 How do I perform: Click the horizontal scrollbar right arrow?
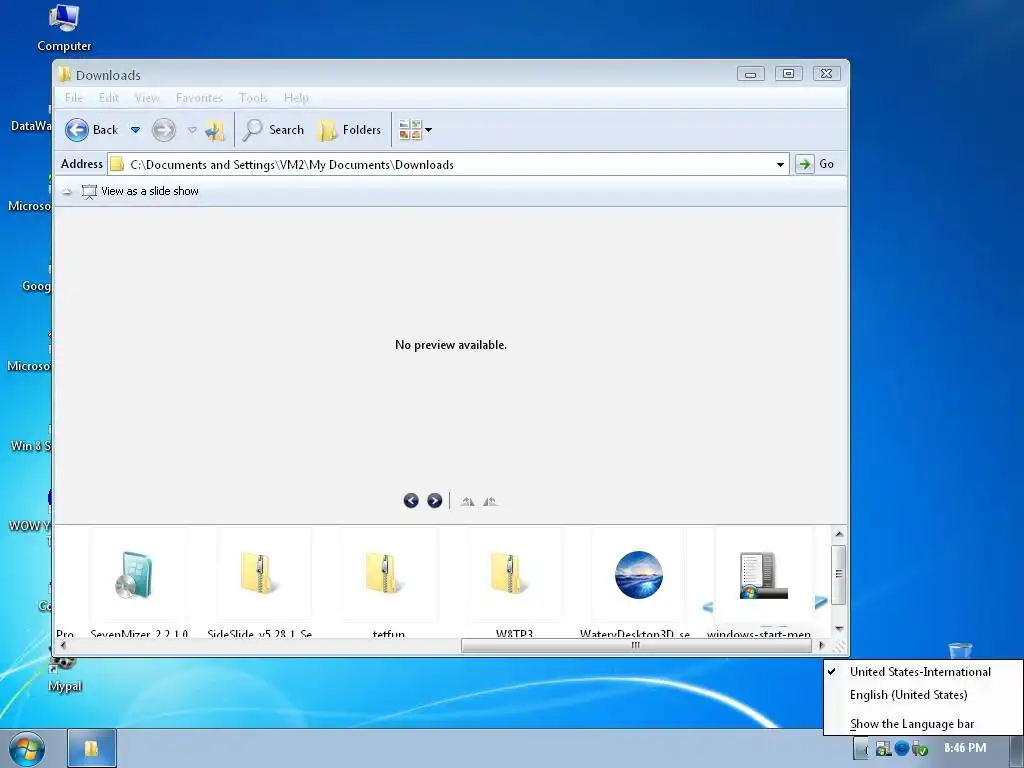click(822, 646)
